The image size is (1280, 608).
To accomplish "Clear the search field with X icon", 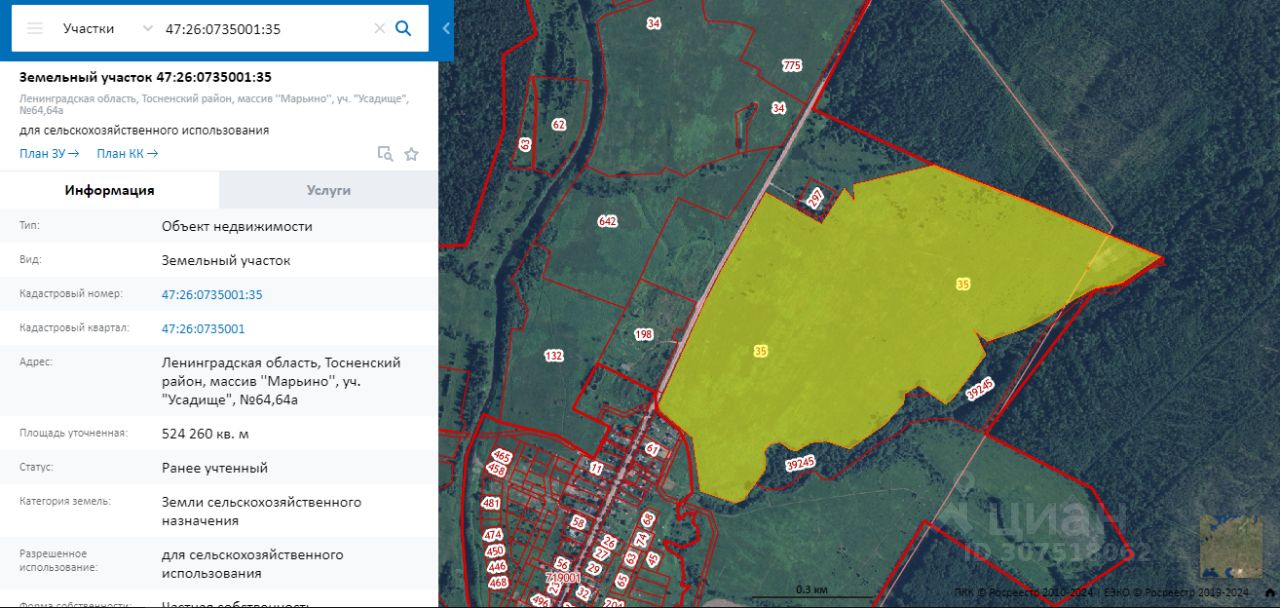I will 379,28.
